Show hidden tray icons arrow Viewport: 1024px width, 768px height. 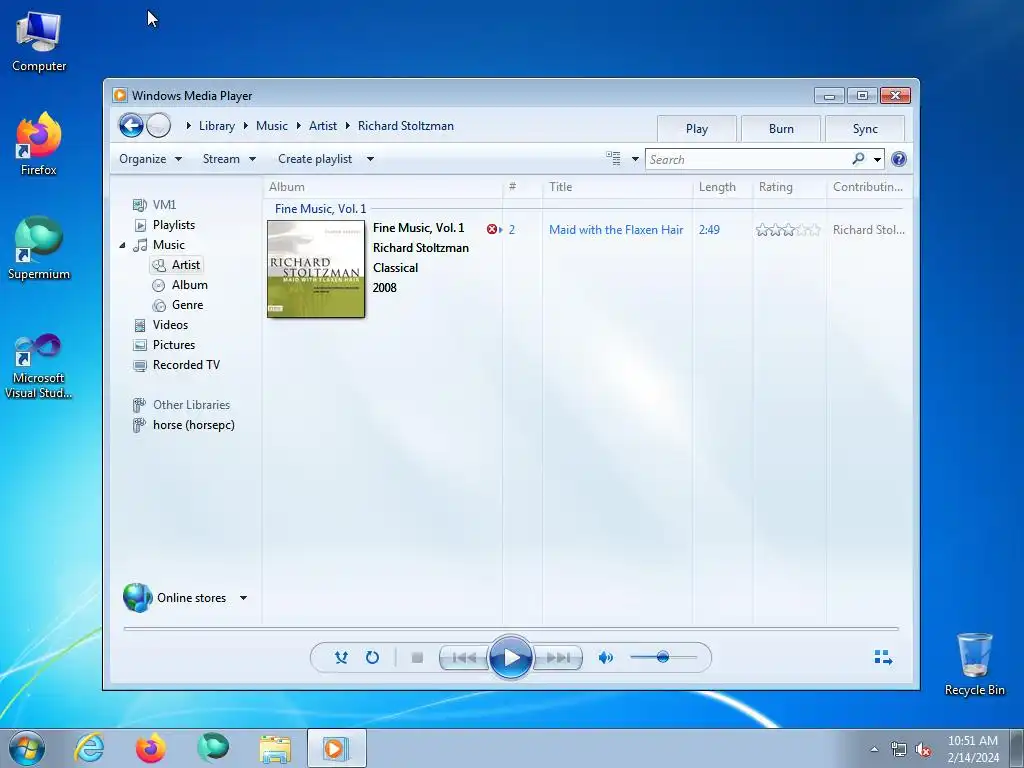coord(874,749)
